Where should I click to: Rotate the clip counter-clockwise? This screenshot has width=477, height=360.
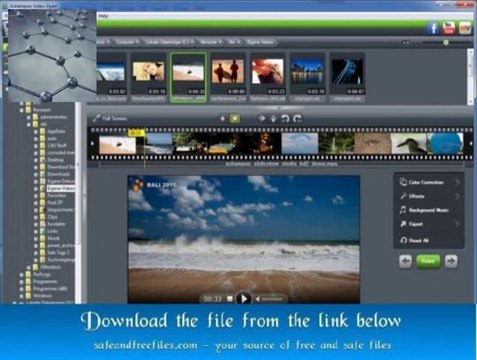[285, 118]
